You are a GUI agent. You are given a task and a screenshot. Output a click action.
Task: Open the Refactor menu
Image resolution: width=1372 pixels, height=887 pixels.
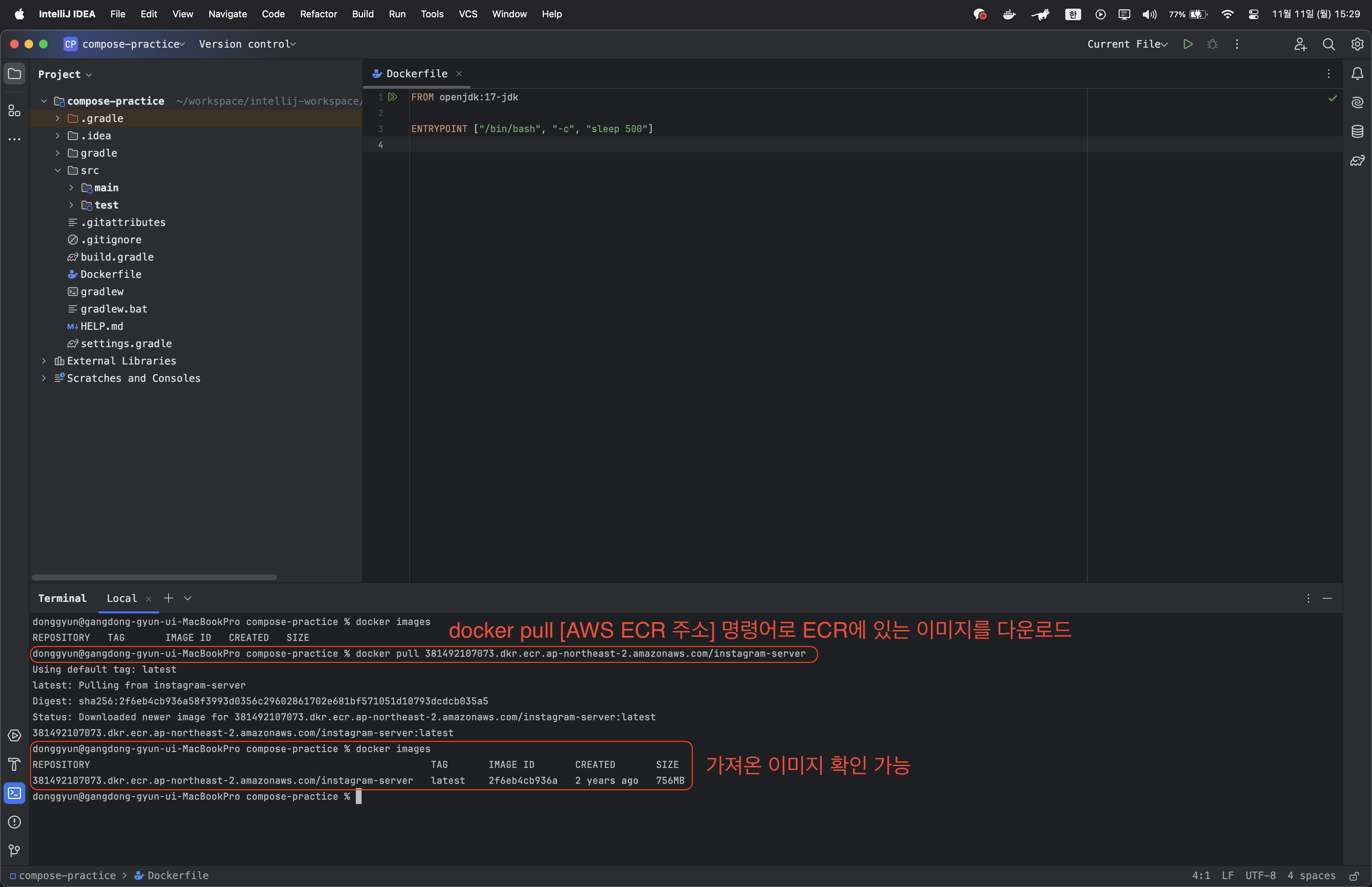(318, 14)
